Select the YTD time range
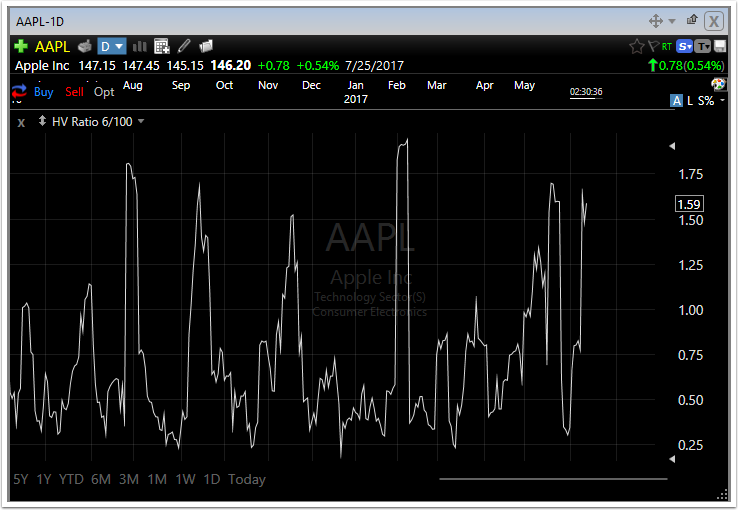The width and height of the screenshot is (738, 510). 71,479
